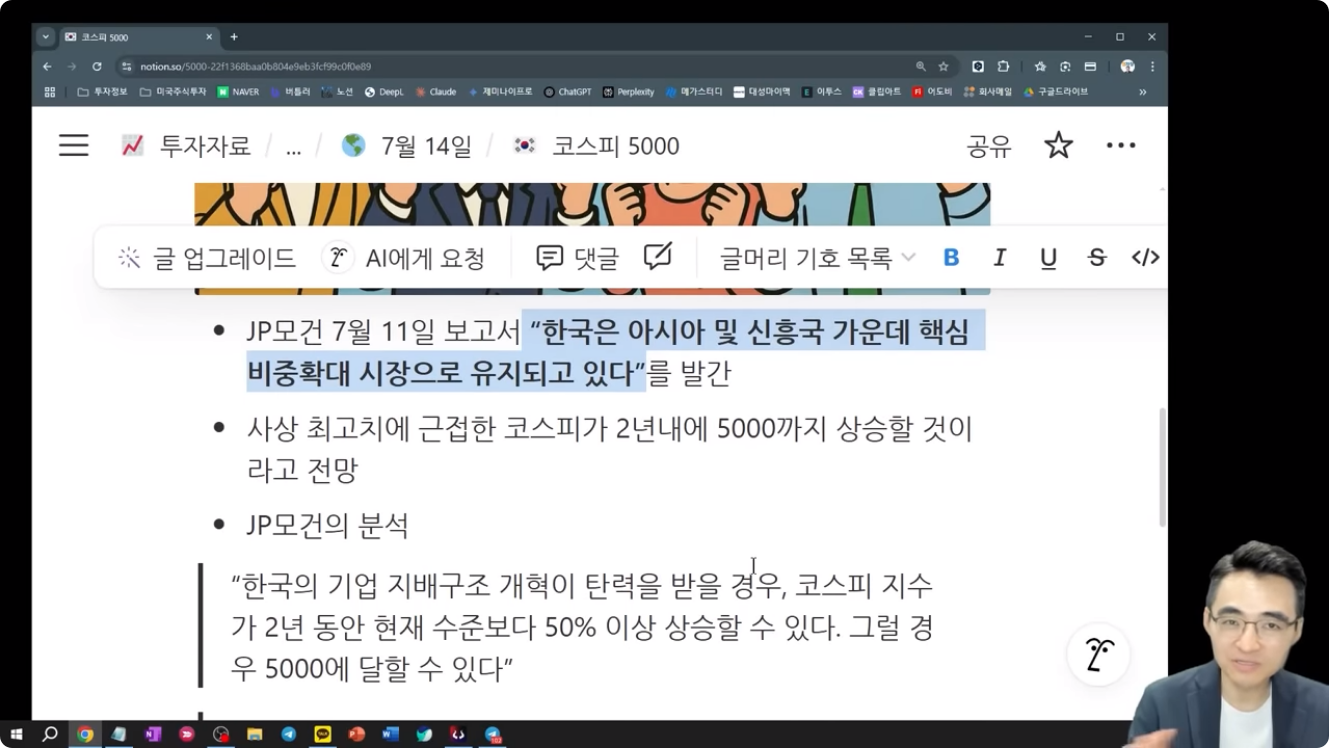Go to the 투자자료 breadcrumb page
The image size is (1330, 748).
click(204, 146)
